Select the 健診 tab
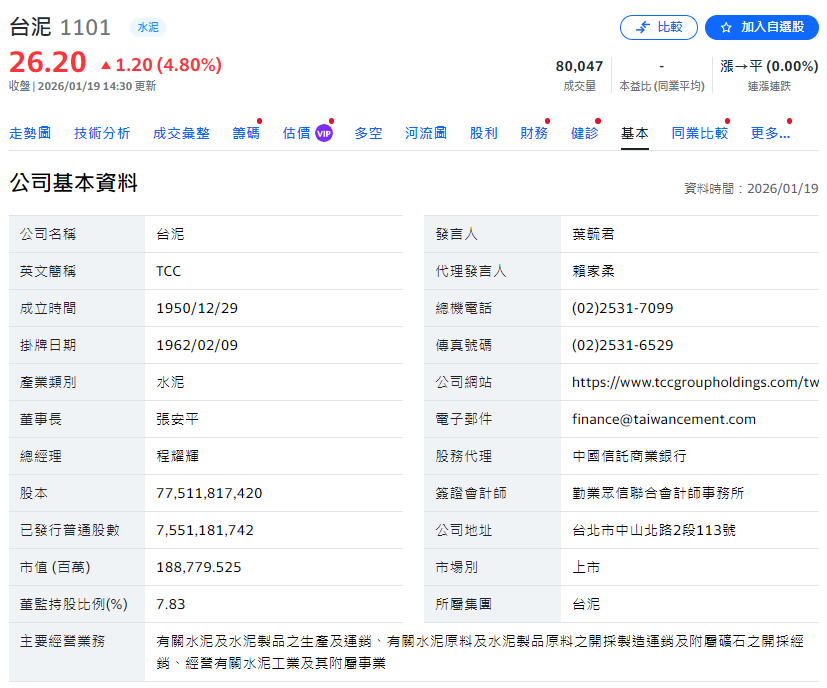This screenshot has width=827, height=688. [584, 131]
